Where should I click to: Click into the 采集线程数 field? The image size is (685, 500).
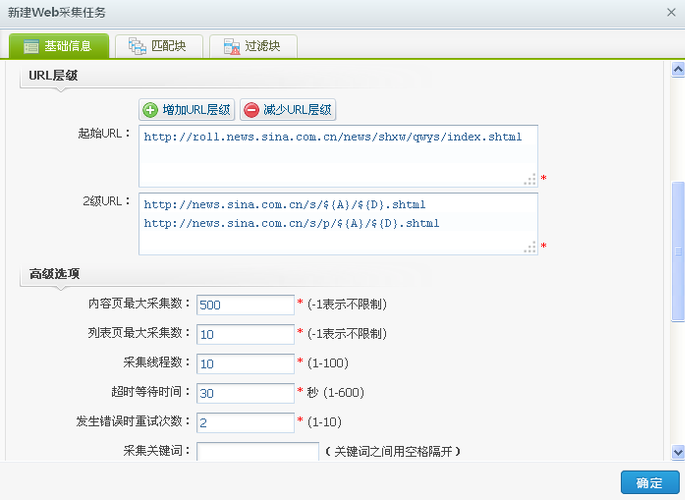pyautogui.click(x=245, y=363)
